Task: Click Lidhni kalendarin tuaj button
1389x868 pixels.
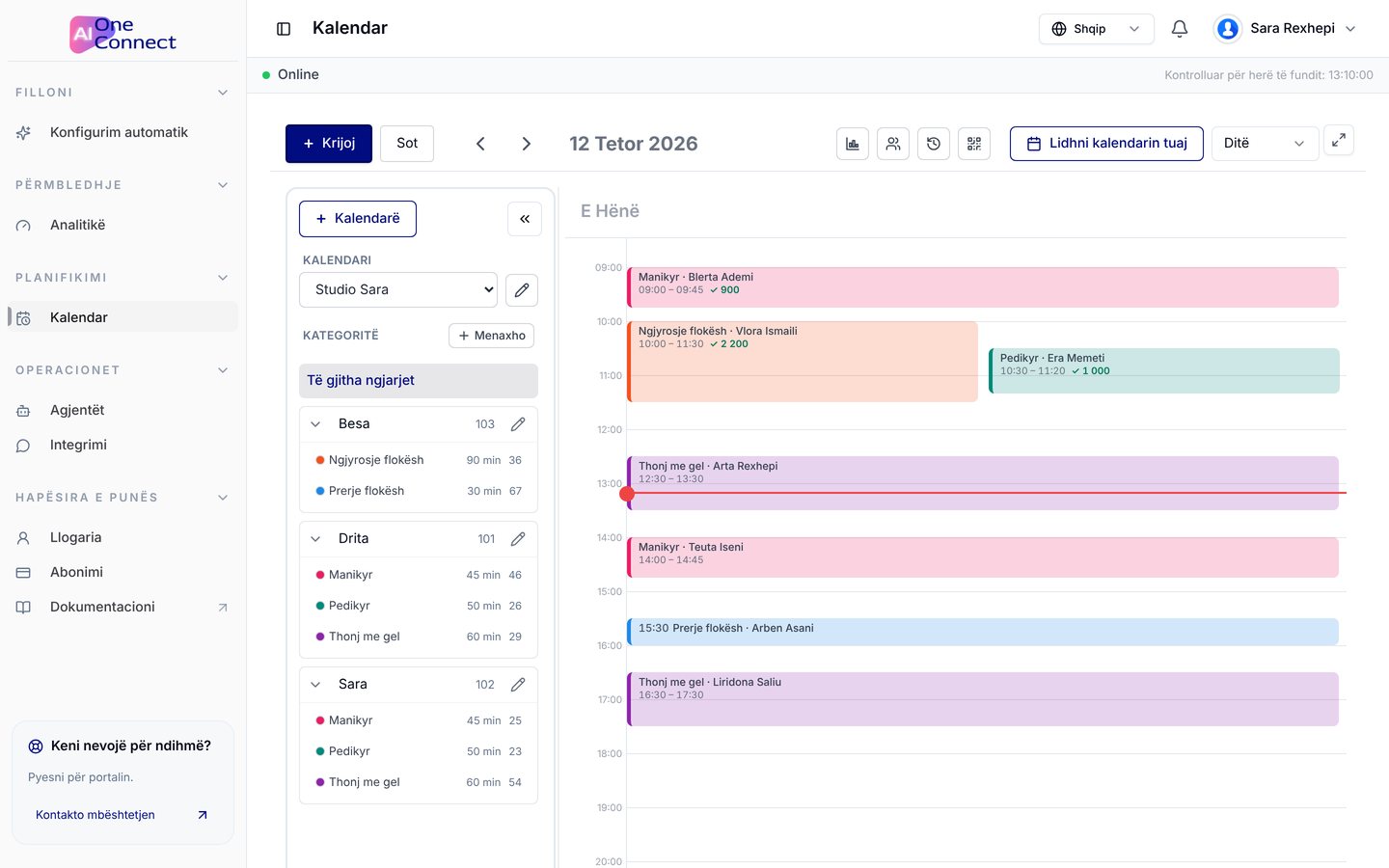Action: pyautogui.click(x=1106, y=144)
